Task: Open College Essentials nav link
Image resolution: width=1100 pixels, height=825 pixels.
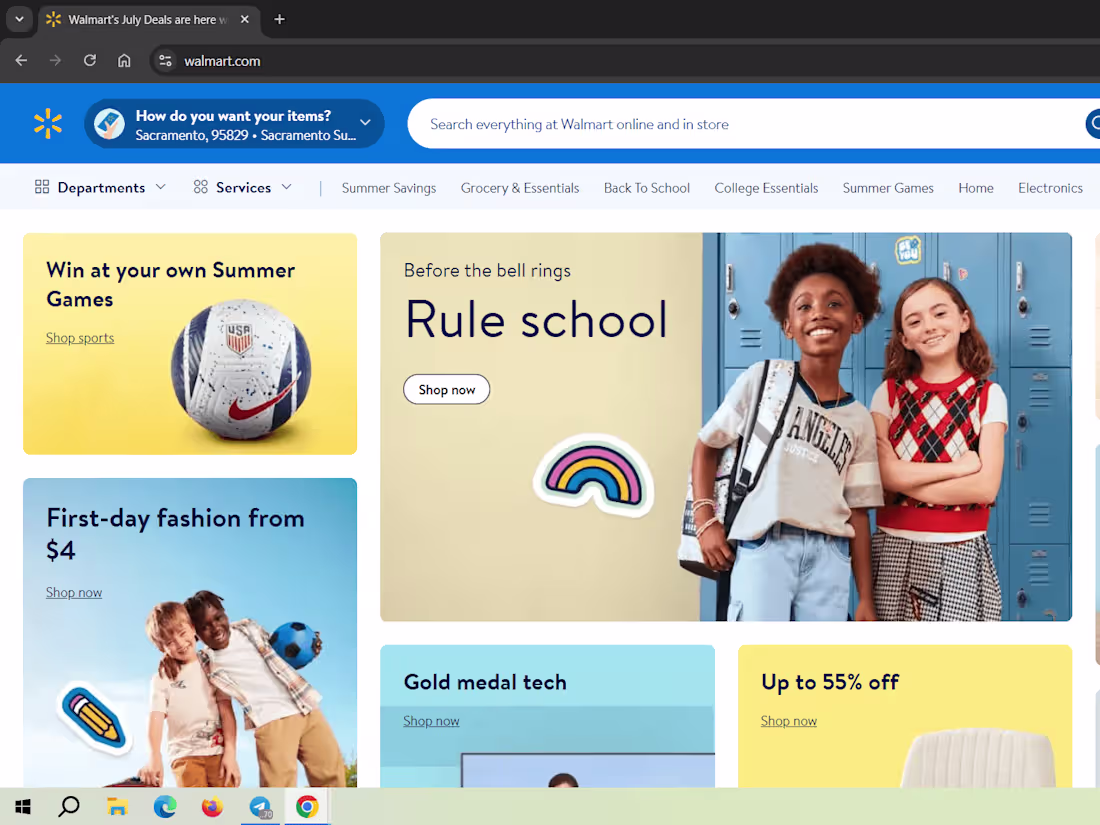Action: [766, 188]
